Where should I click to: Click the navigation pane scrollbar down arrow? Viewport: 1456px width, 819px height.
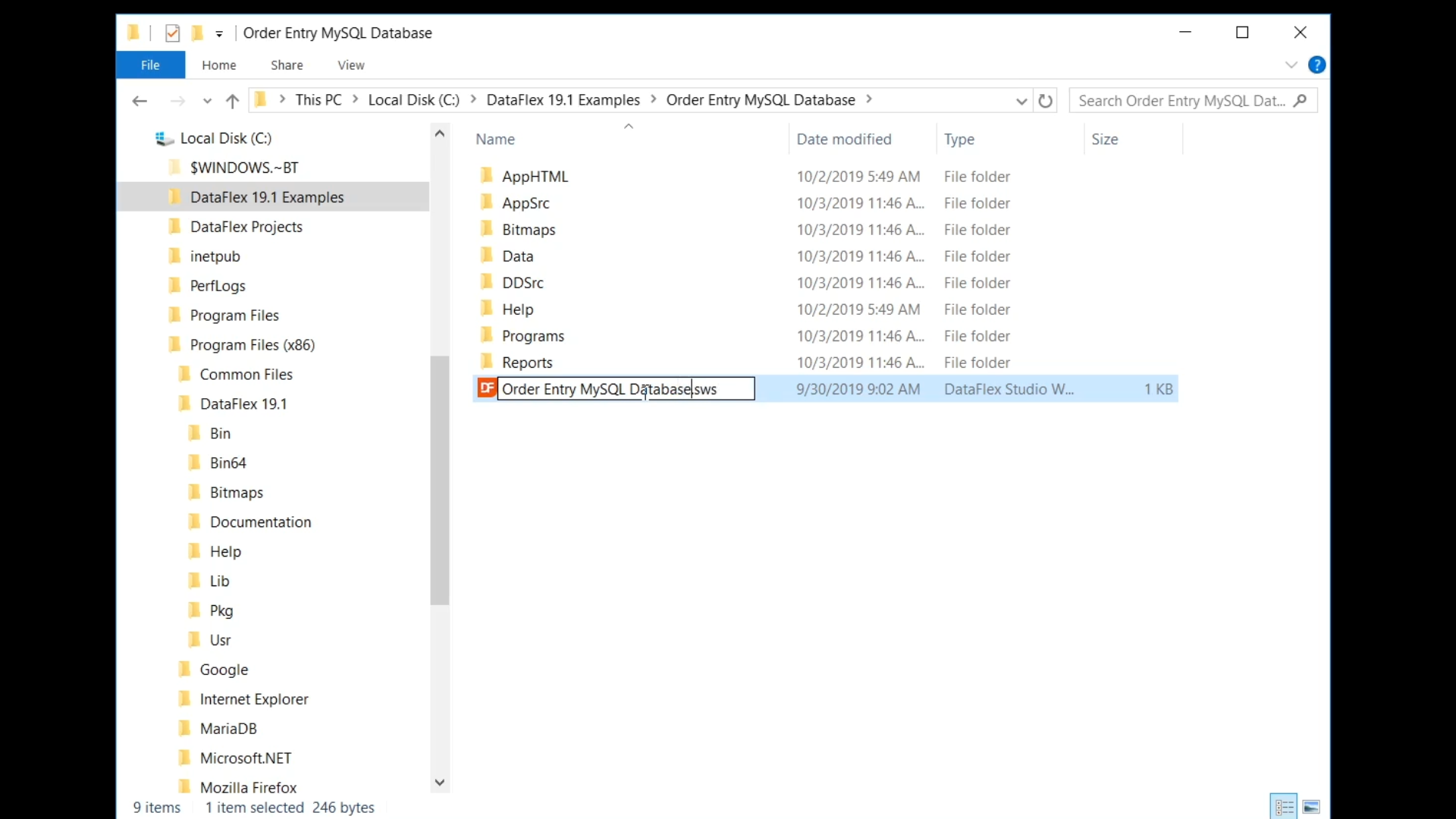click(439, 782)
